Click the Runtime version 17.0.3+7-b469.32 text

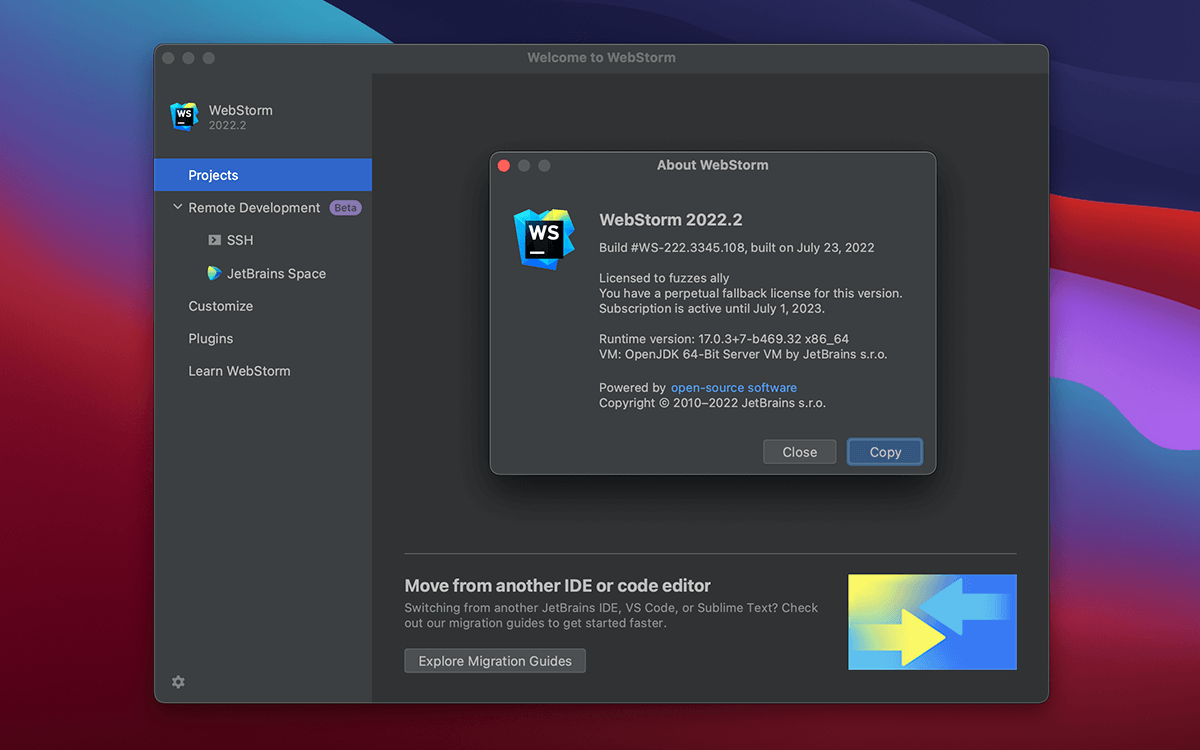[x=724, y=339]
